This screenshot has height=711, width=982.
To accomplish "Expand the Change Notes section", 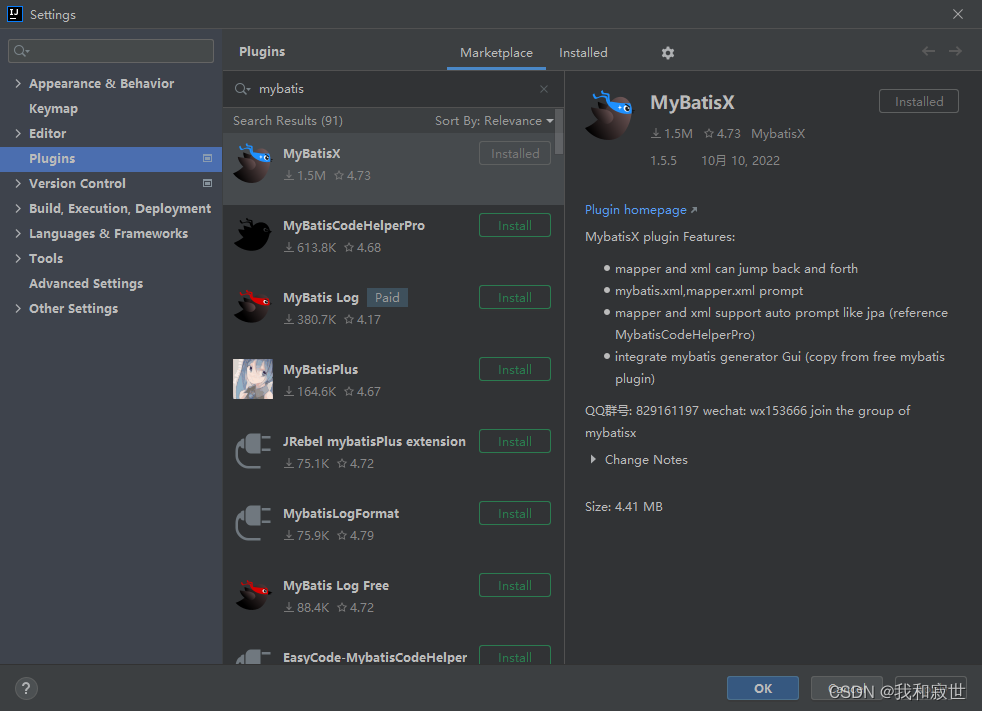I will pos(592,460).
